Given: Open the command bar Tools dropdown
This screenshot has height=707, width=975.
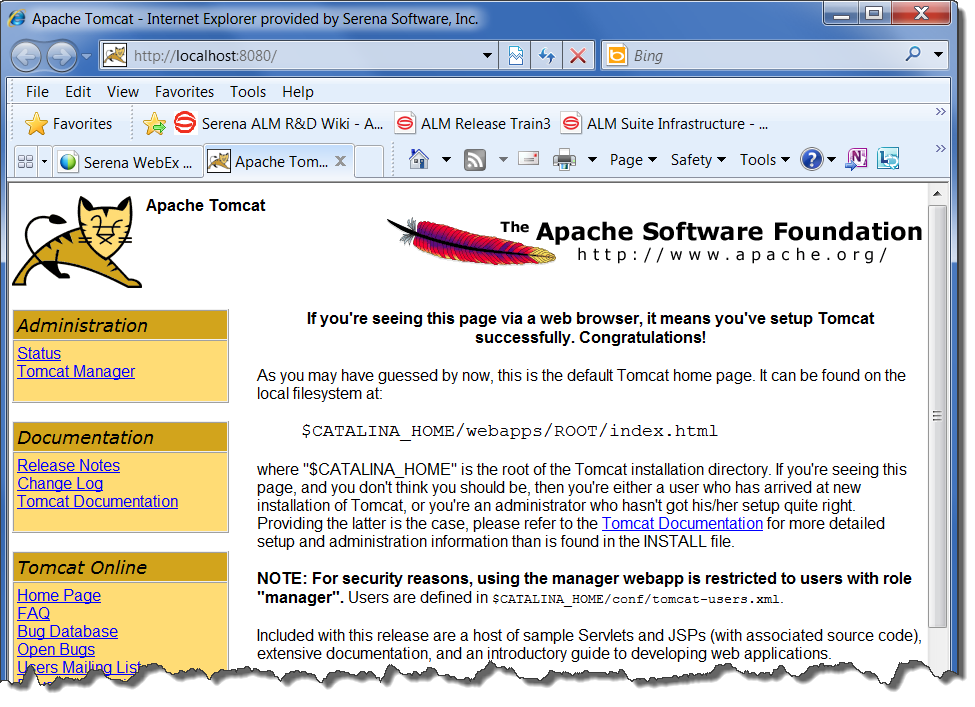Looking at the screenshot, I should pos(764,160).
